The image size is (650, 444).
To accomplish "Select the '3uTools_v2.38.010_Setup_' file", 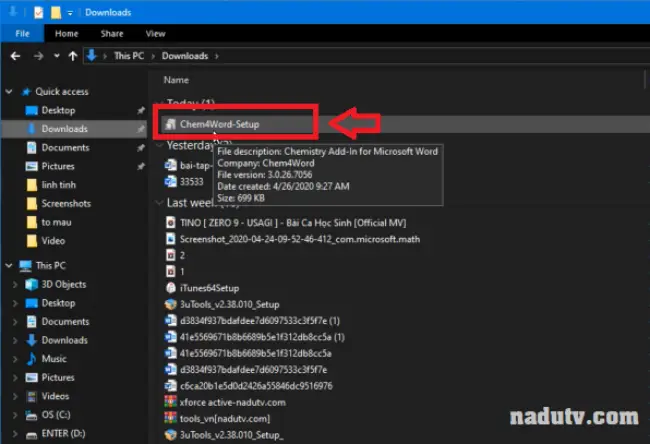I will pyautogui.click(x=232, y=435).
